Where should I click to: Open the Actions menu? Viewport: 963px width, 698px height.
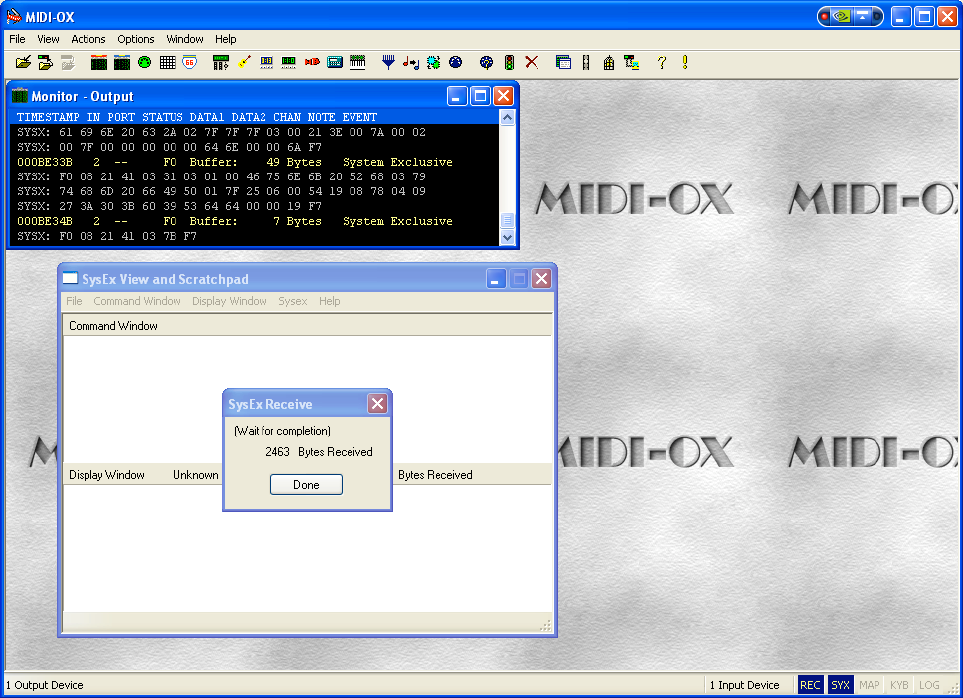(88, 39)
